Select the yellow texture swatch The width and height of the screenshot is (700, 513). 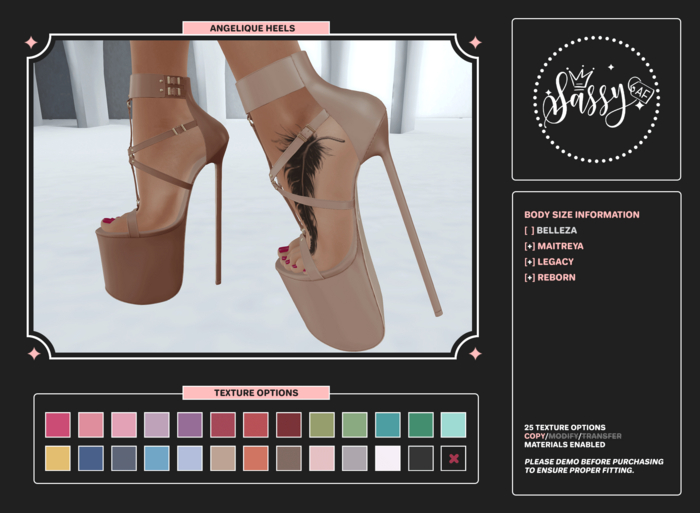(58, 458)
